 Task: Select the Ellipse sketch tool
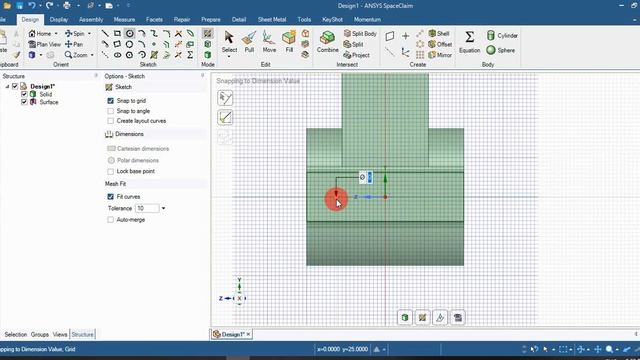[117, 55]
